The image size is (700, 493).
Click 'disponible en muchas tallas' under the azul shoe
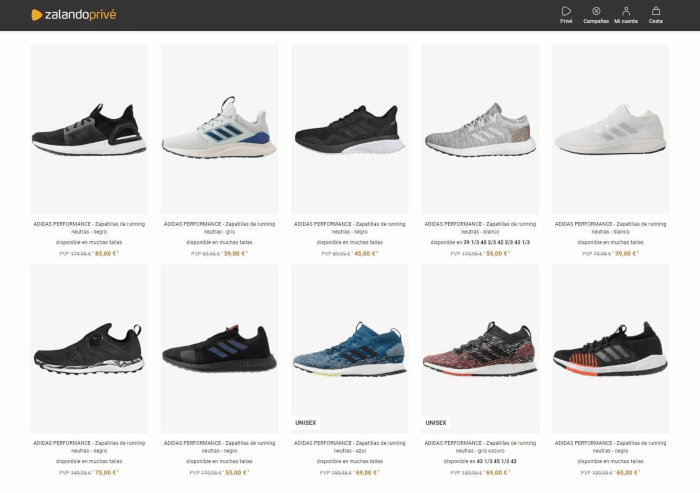click(x=350, y=461)
